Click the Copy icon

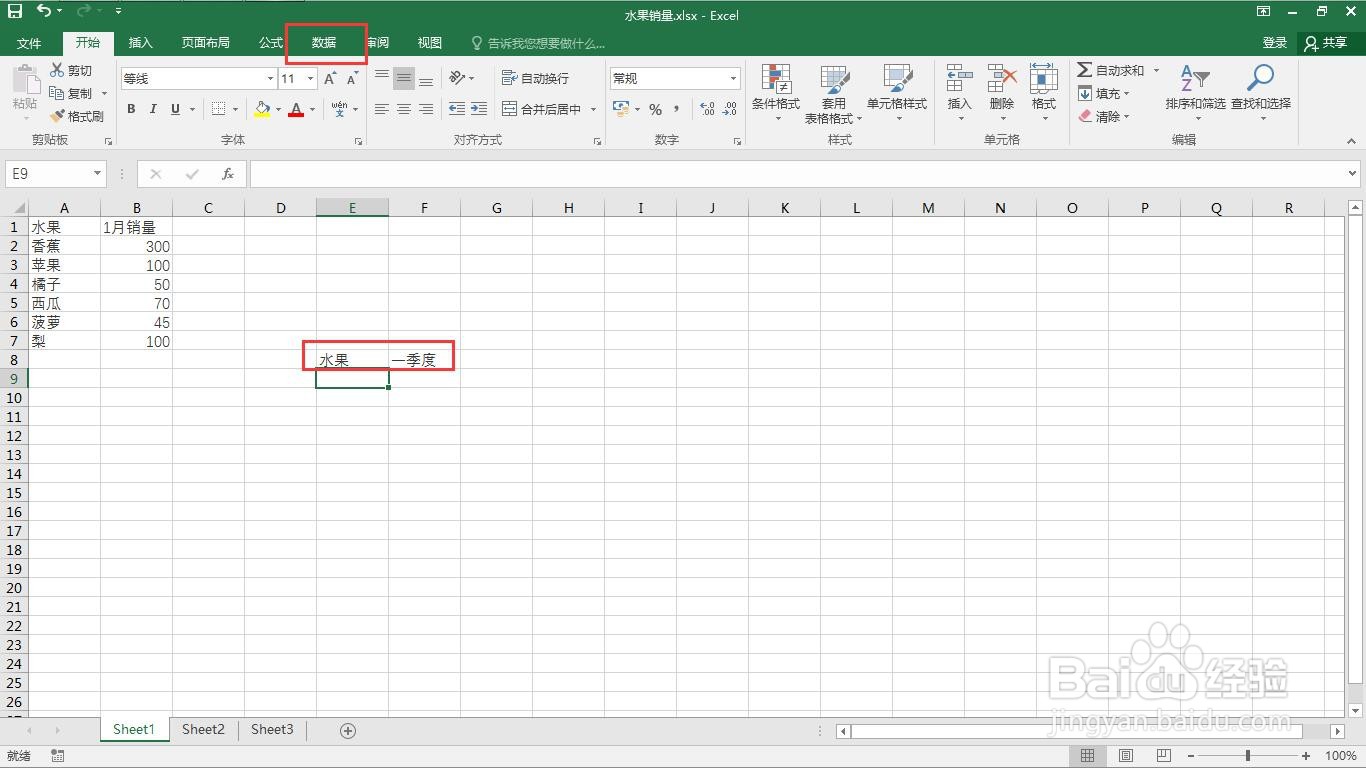pos(57,93)
